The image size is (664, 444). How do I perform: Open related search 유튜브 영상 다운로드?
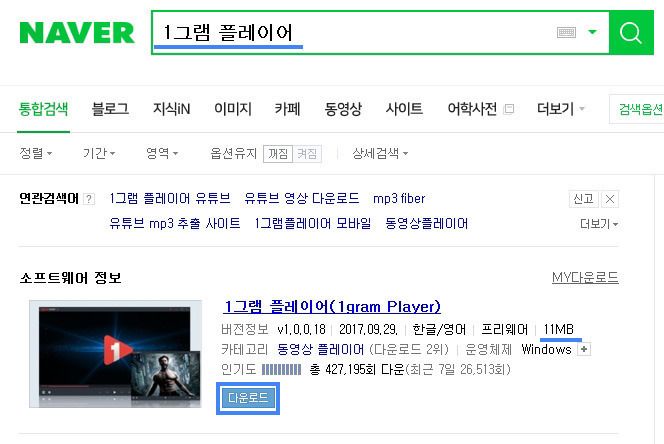302,198
